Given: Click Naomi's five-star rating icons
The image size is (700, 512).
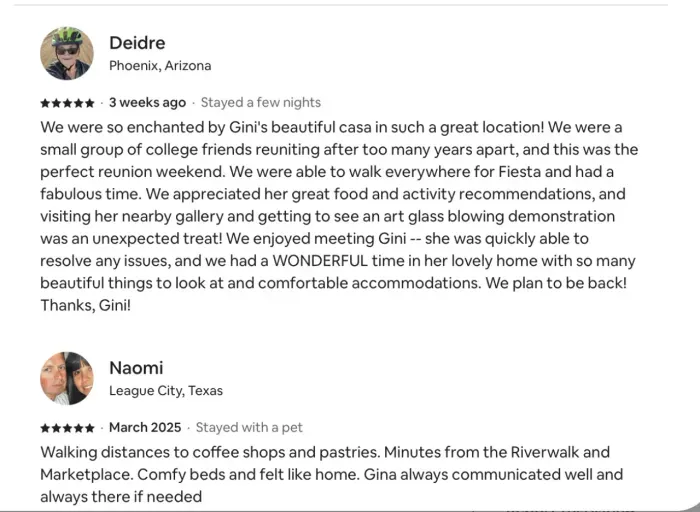Looking at the screenshot, I should point(68,428).
